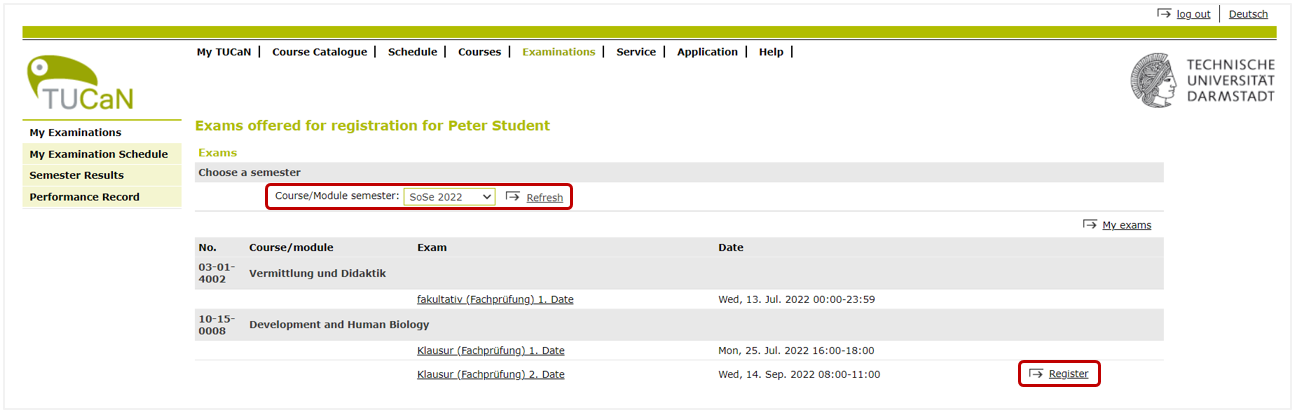Screen dimensions: 1295x412
Task: Open fakultativ (Fachprüfung) 1. Date exam
Action: click(x=495, y=299)
